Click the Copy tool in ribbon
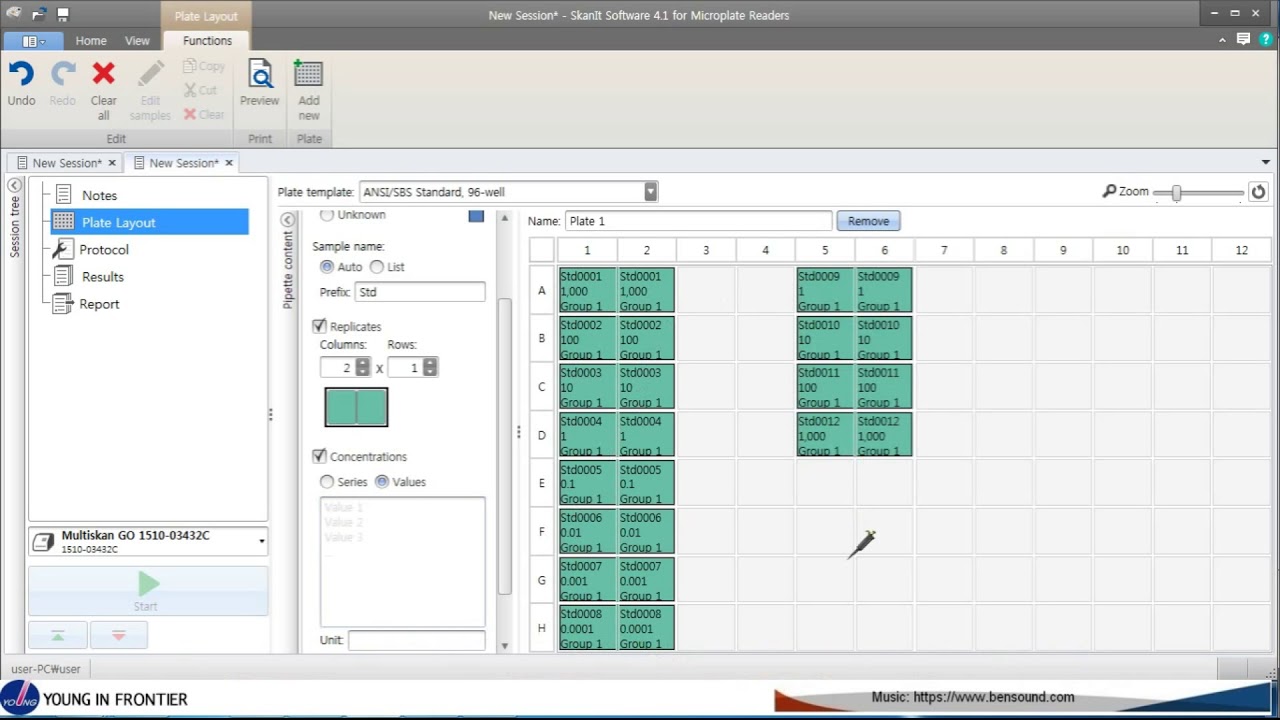Image resolution: width=1280 pixels, height=720 pixels. click(205, 66)
